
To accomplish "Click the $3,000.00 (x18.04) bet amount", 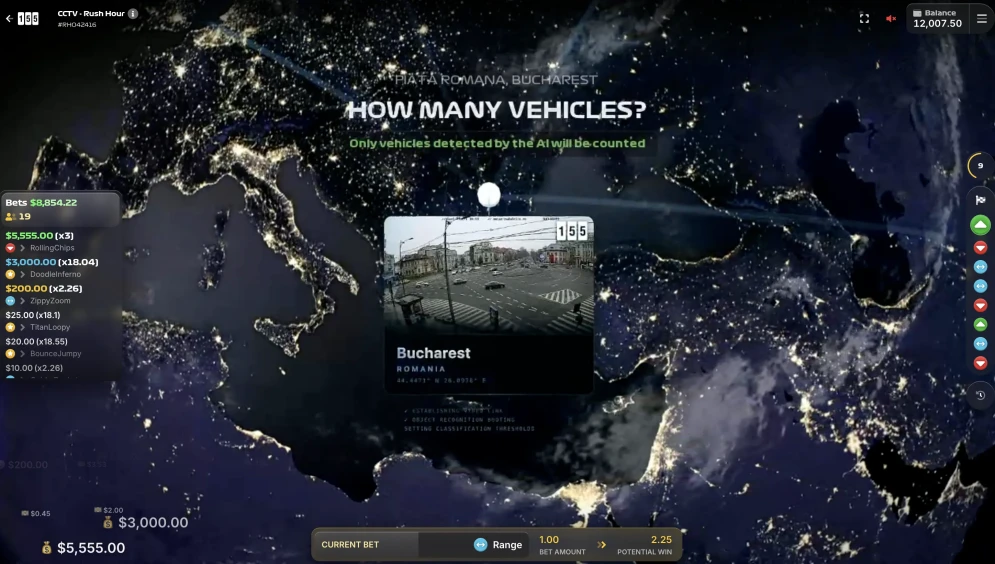I will [x=52, y=262].
